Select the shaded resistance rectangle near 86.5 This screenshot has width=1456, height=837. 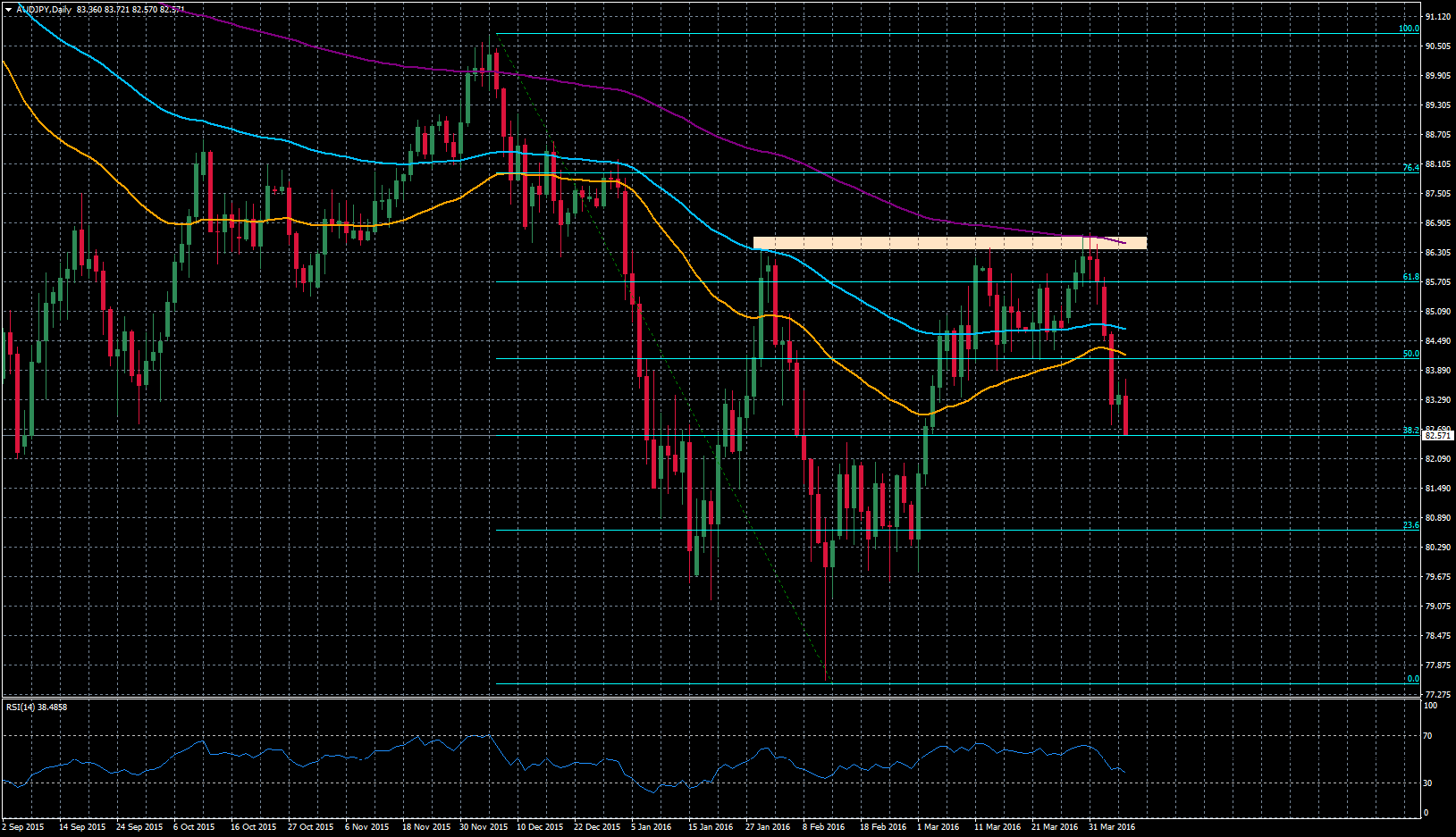point(949,243)
